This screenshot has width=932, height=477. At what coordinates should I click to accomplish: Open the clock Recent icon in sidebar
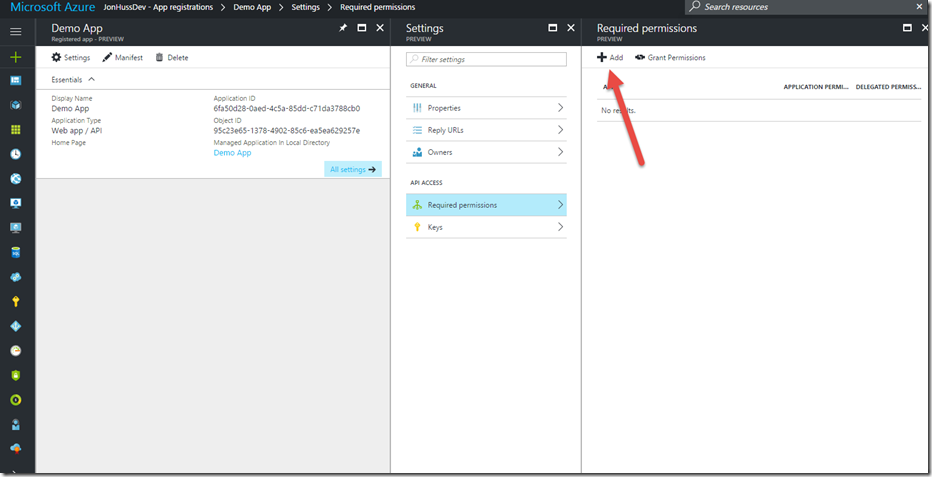(16, 154)
